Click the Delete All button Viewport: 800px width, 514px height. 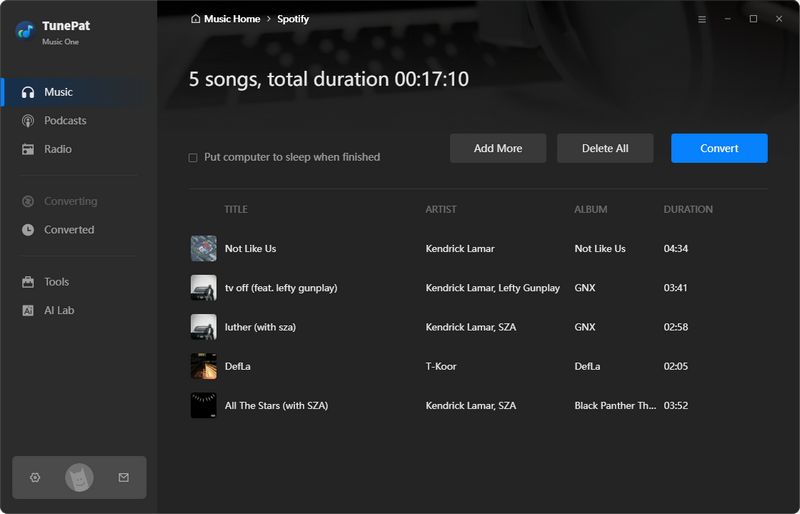point(605,148)
